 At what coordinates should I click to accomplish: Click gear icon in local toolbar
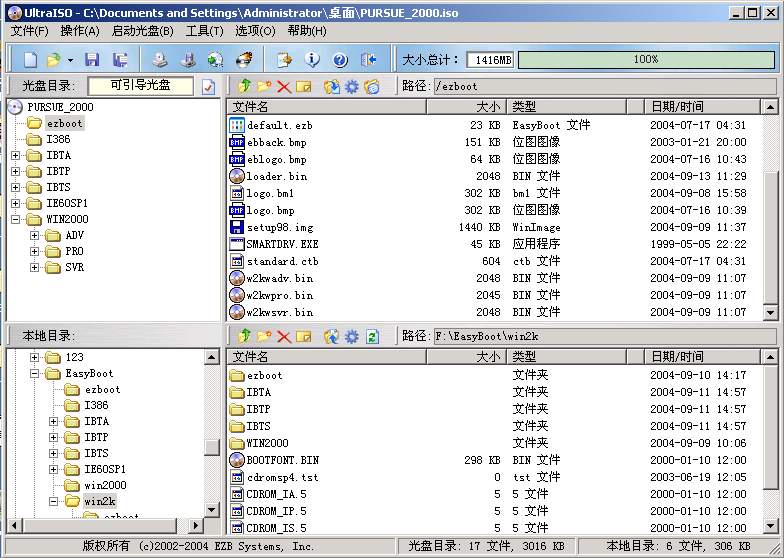[x=352, y=336]
